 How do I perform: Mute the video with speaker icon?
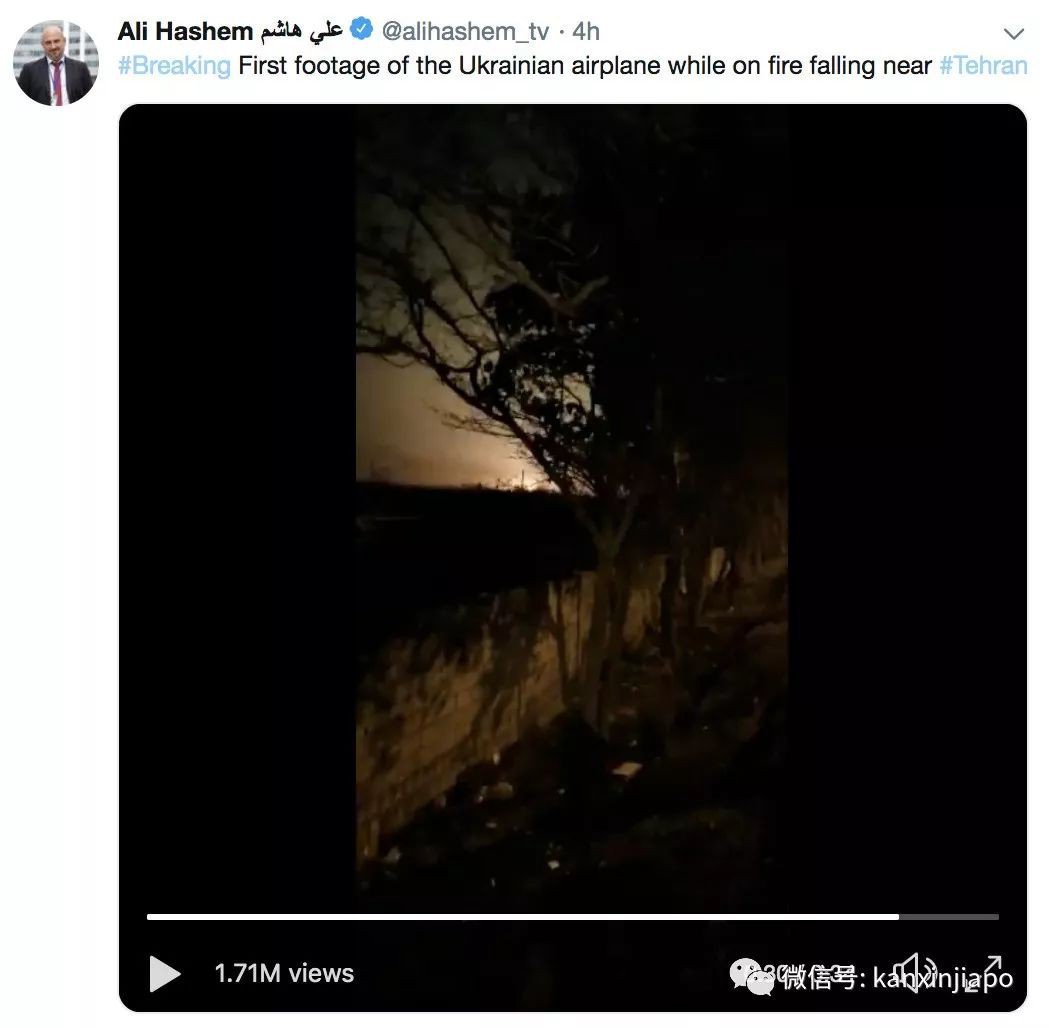(x=910, y=972)
